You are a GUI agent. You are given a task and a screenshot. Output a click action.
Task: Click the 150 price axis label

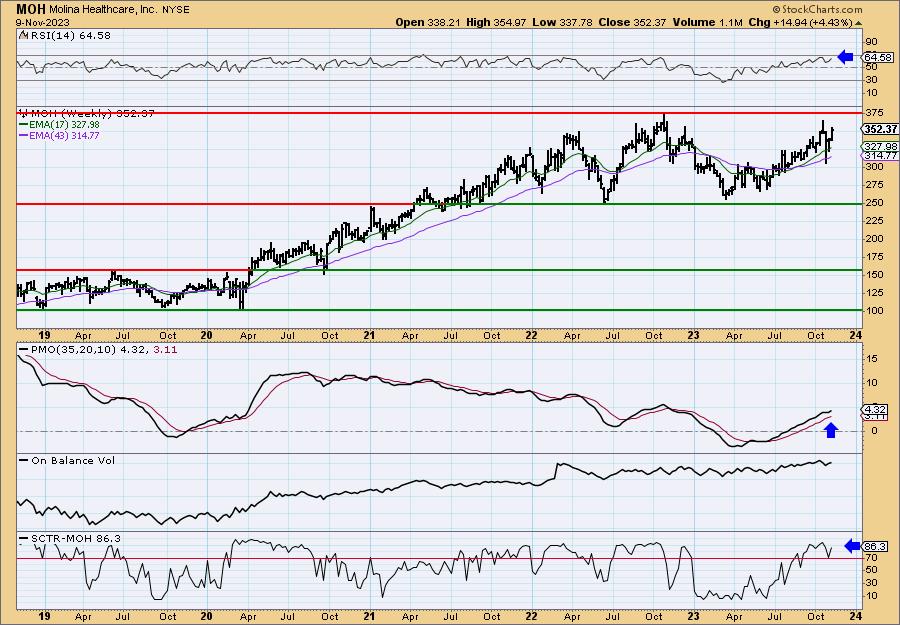click(x=874, y=275)
